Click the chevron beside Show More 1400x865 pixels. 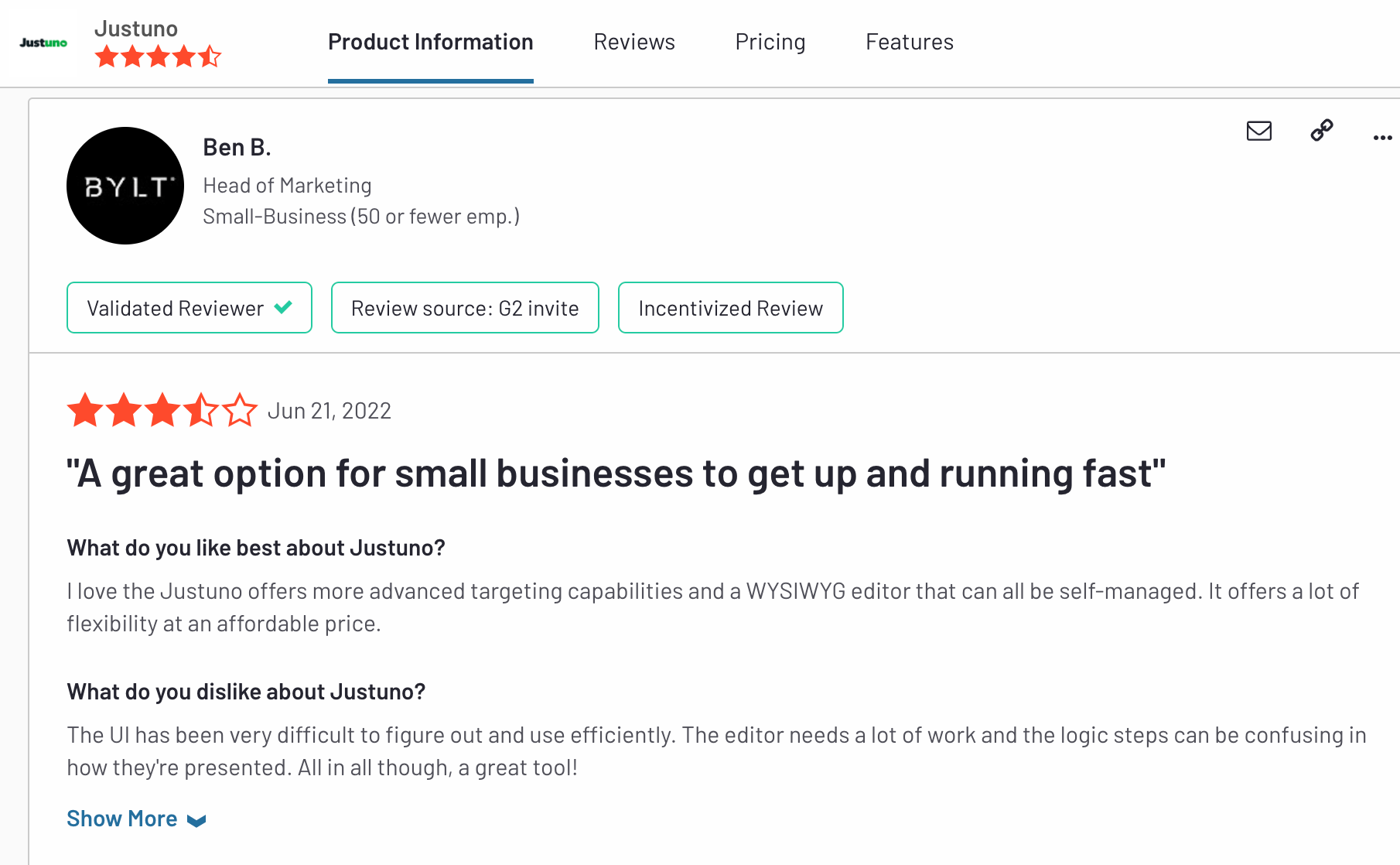click(197, 821)
